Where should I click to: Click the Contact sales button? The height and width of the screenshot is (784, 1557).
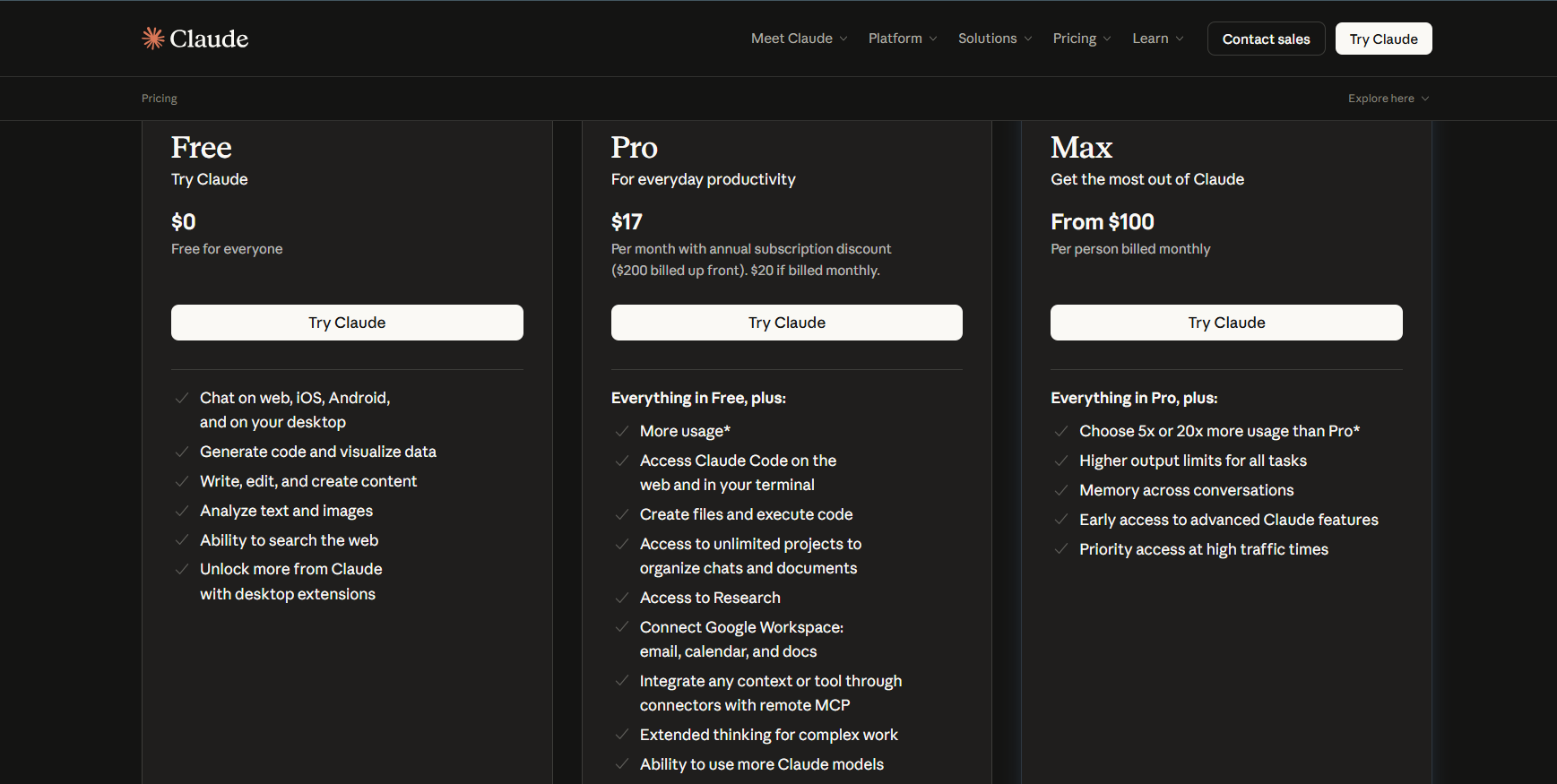coord(1266,39)
